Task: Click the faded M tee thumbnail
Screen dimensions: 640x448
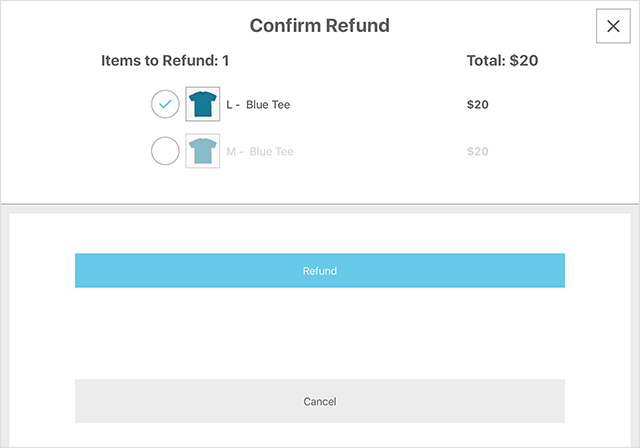Action: [203, 152]
